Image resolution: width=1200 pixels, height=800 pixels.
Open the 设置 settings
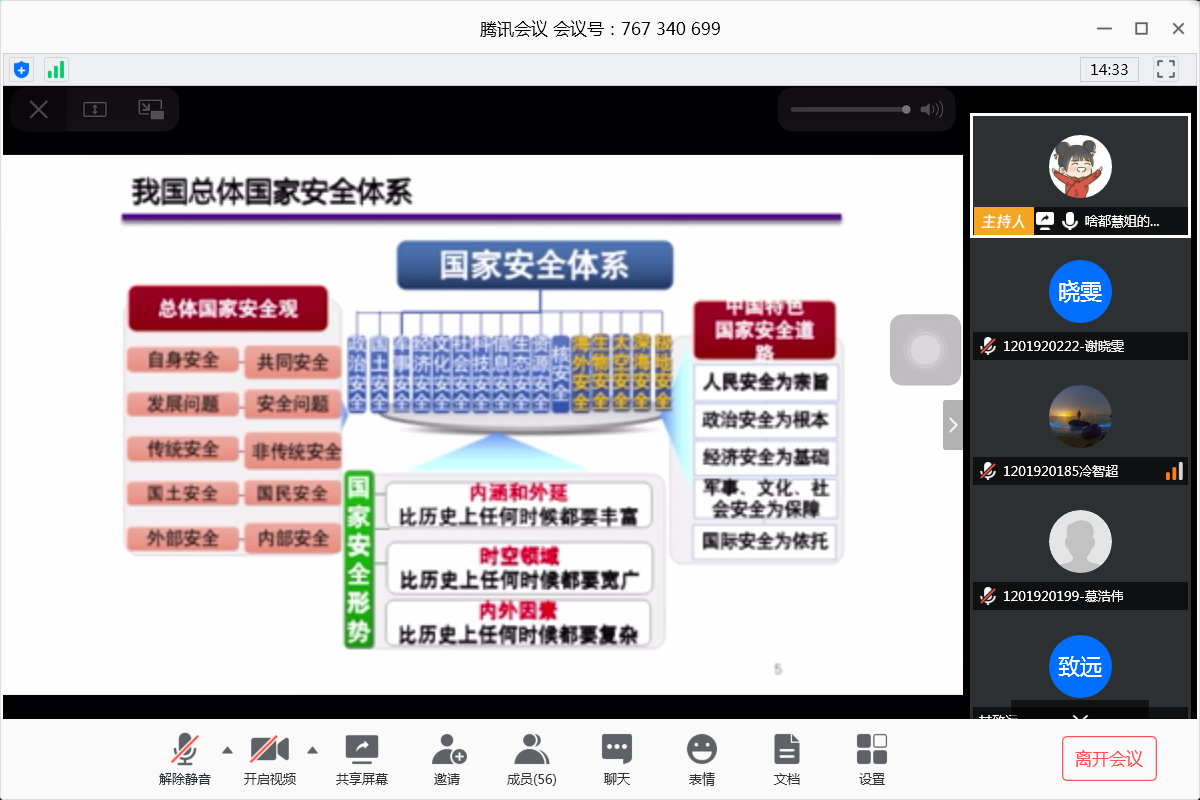(x=872, y=758)
